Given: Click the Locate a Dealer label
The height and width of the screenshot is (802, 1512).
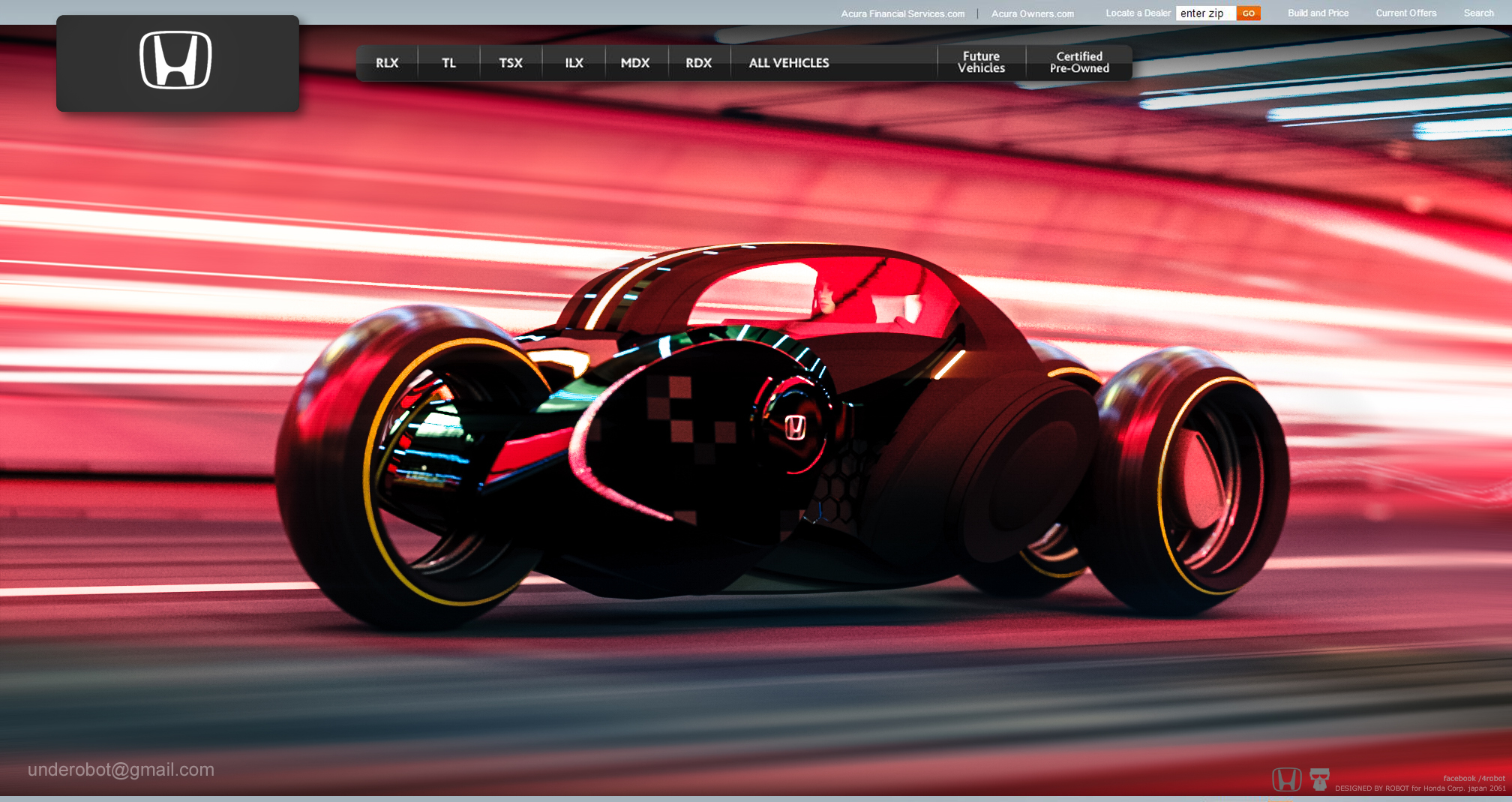Looking at the screenshot, I should (1138, 13).
